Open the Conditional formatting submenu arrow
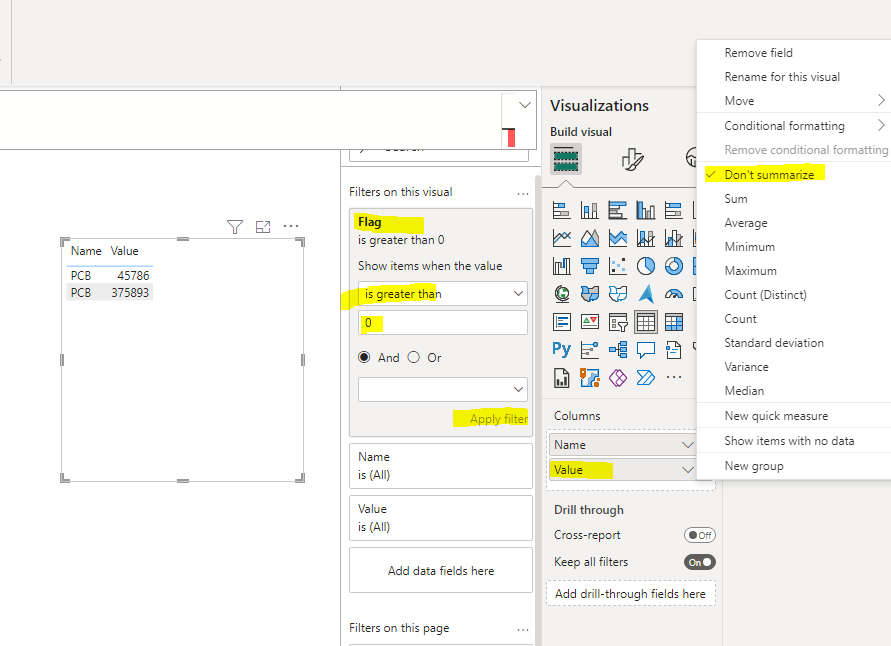 [x=880, y=126]
